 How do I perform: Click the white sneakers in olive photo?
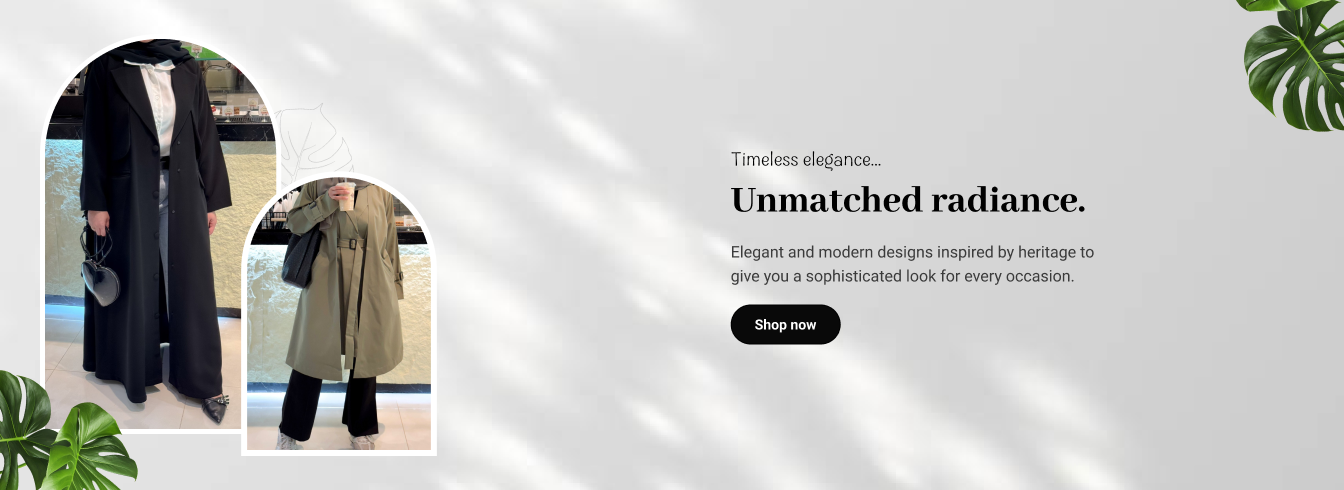pyautogui.click(x=325, y=440)
